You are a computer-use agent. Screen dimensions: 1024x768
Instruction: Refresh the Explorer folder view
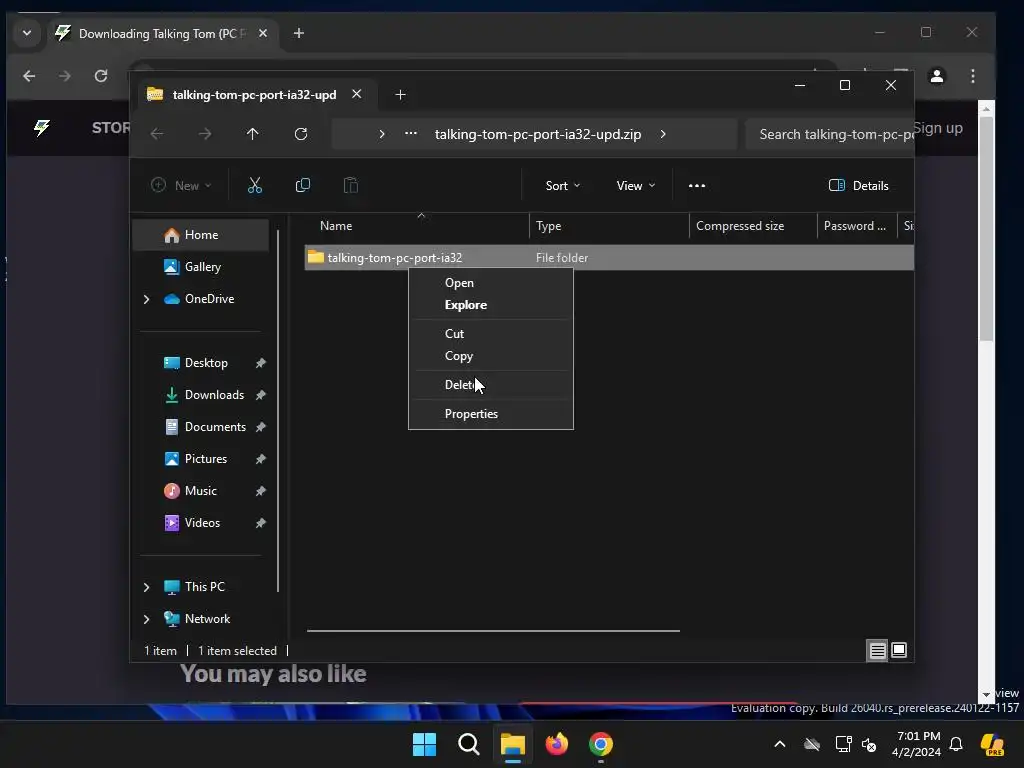(x=300, y=134)
